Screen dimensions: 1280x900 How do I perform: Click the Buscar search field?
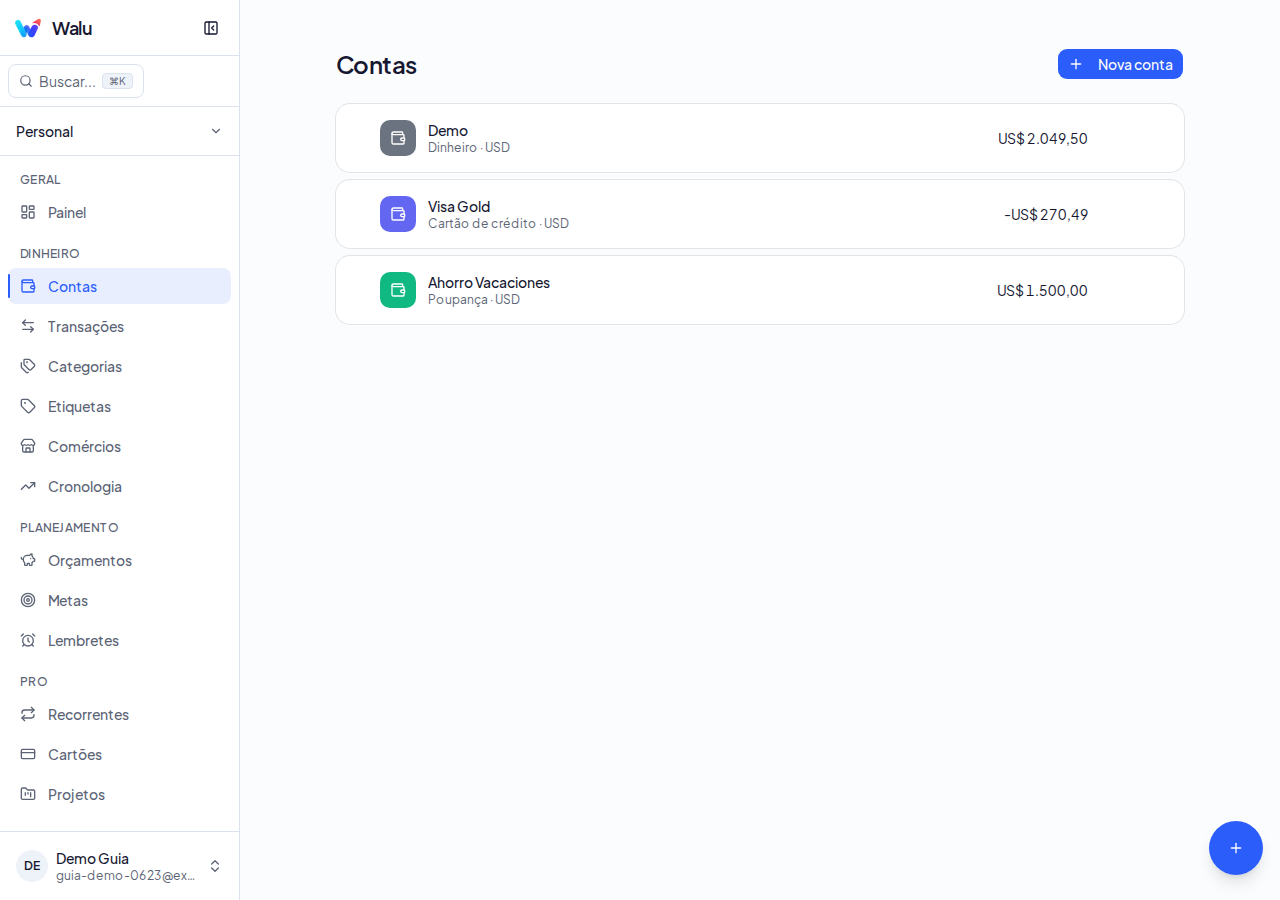click(76, 81)
